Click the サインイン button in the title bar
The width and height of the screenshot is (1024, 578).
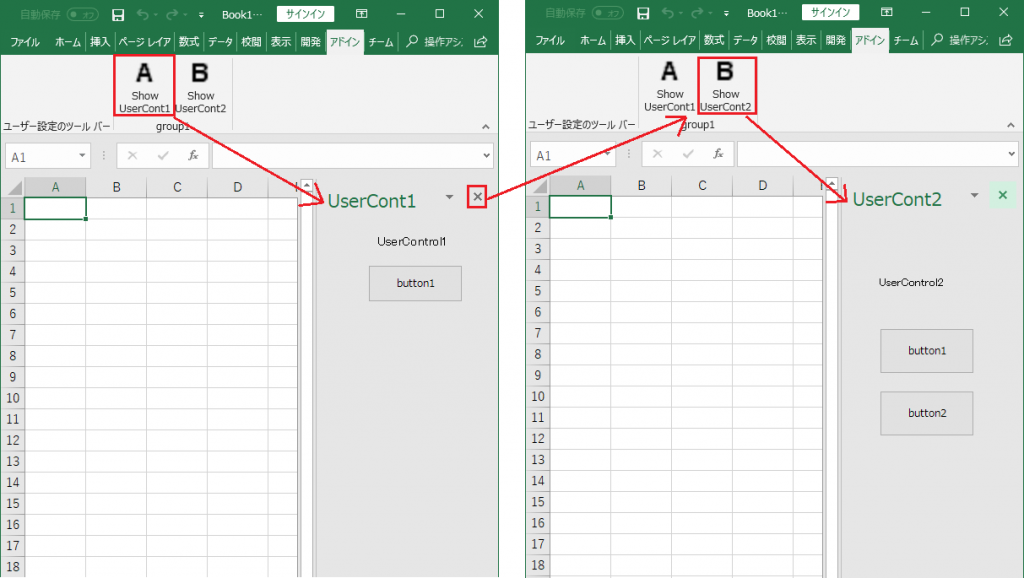tap(305, 14)
